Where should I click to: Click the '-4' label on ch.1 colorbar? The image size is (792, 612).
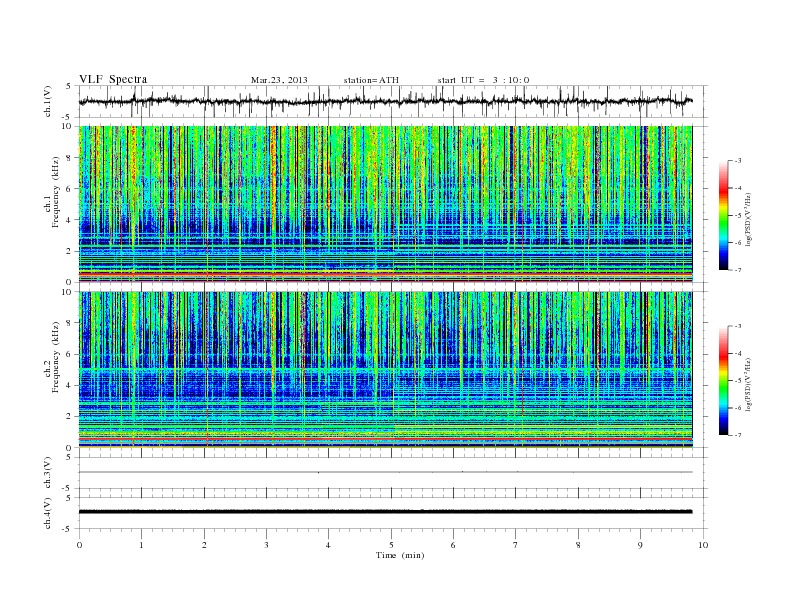738,188
